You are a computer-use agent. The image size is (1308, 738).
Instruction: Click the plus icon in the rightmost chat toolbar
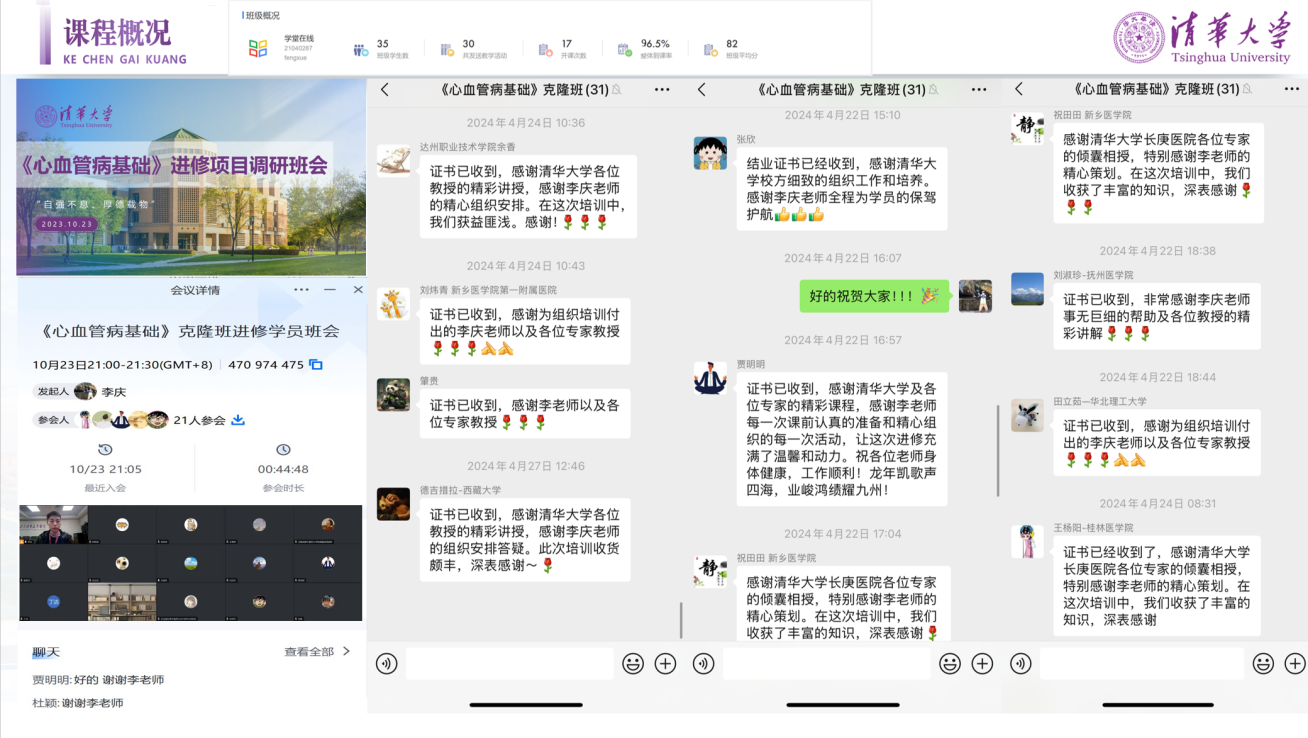coord(1294,663)
